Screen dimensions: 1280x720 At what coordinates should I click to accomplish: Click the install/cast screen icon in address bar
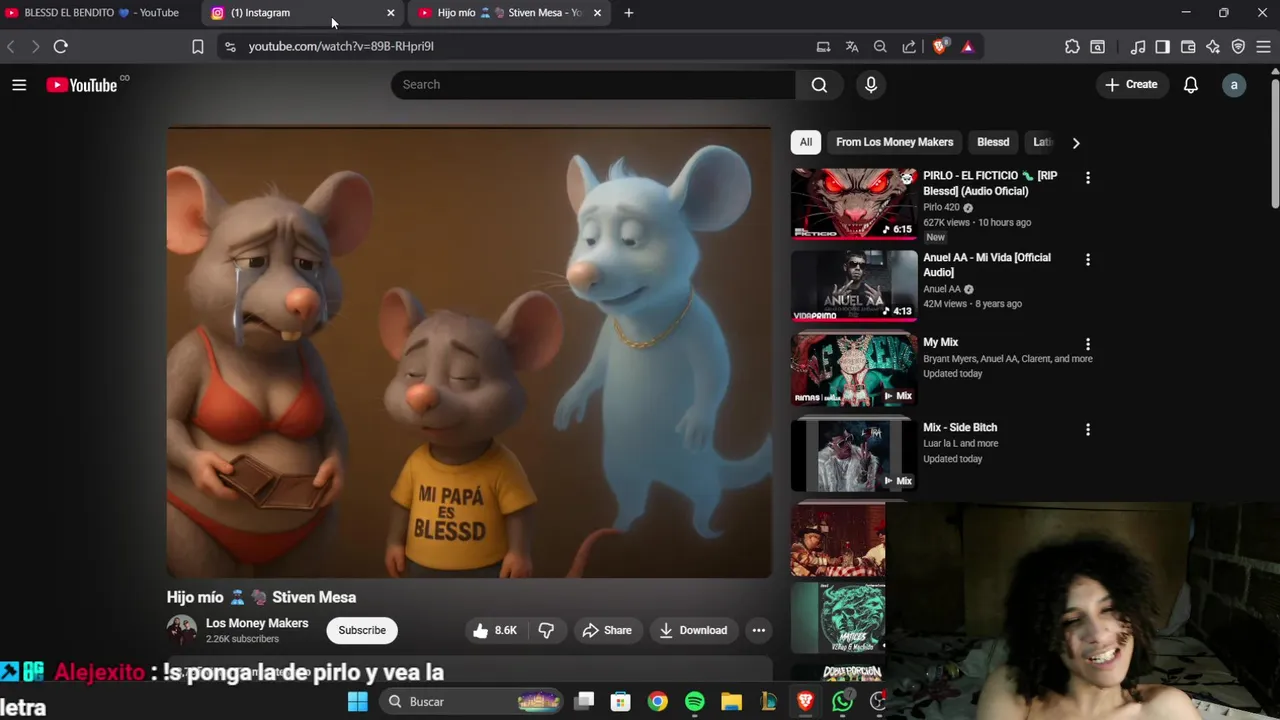tap(823, 46)
